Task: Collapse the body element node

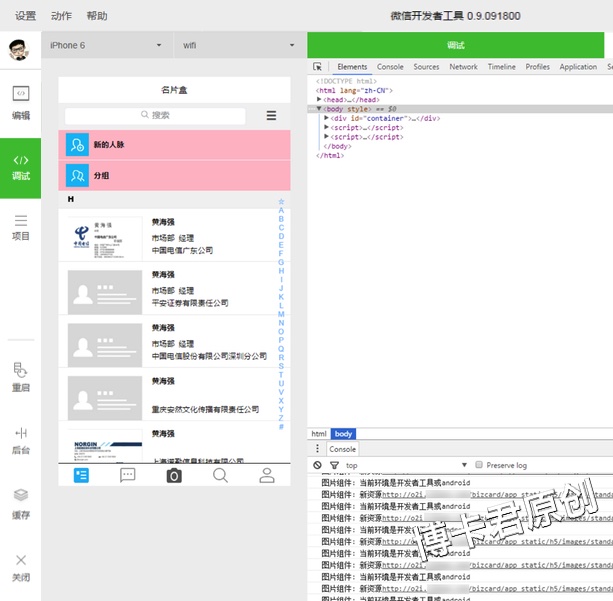Action: tap(319, 109)
